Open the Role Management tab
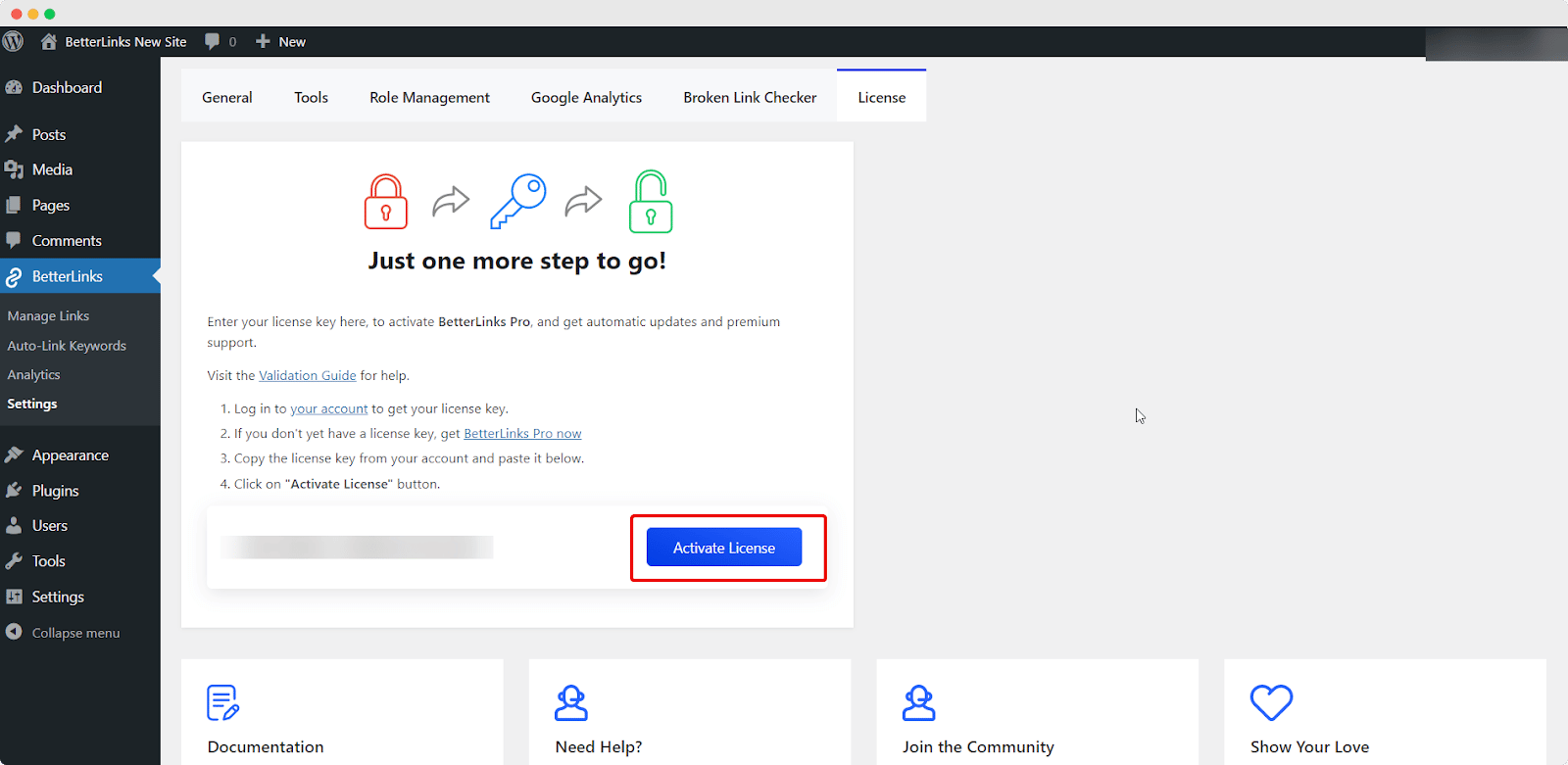 [x=429, y=97]
